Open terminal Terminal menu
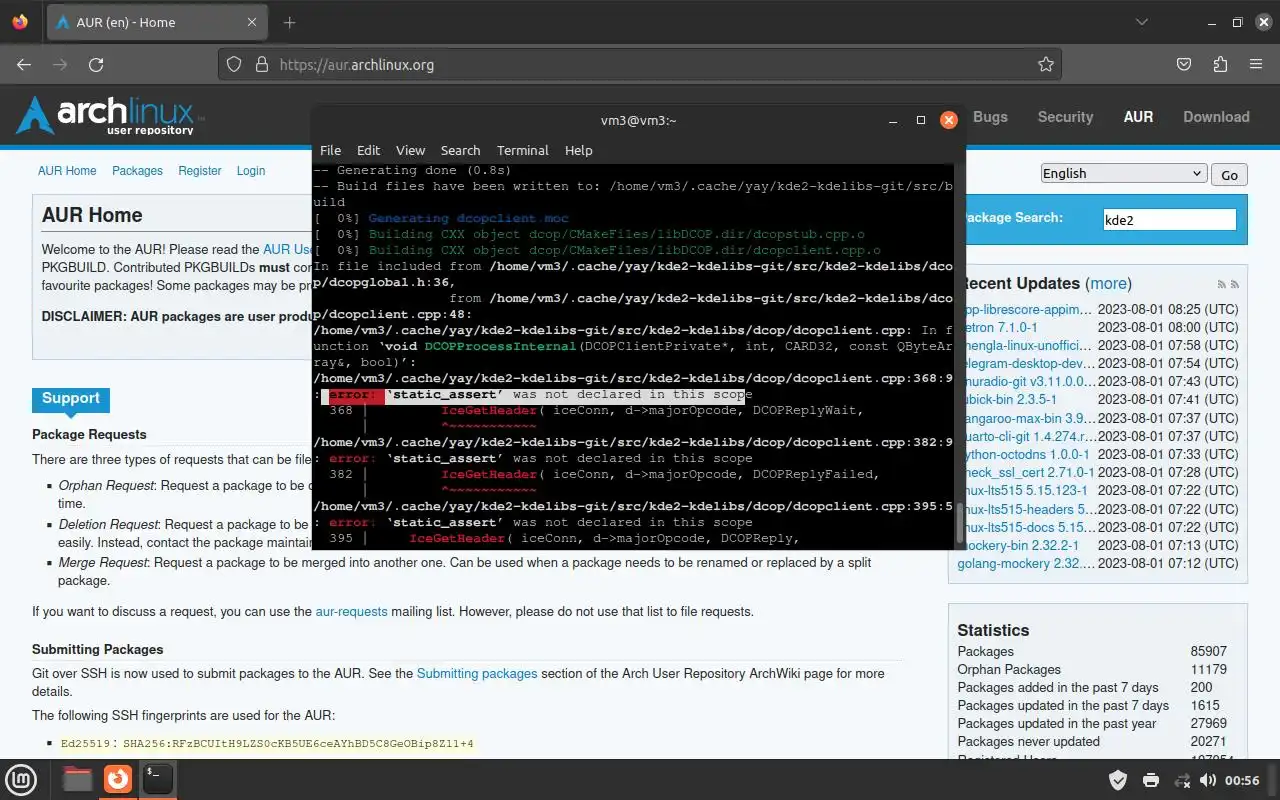1280x800 pixels. tap(522, 150)
